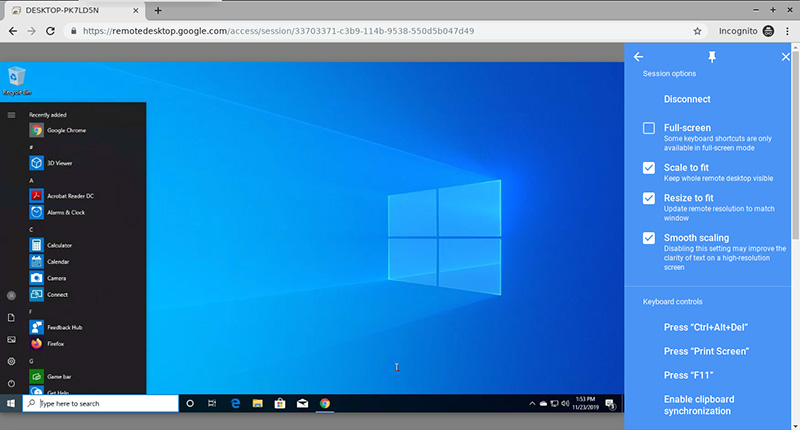Pin the session options panel

[x=712, y=57]
